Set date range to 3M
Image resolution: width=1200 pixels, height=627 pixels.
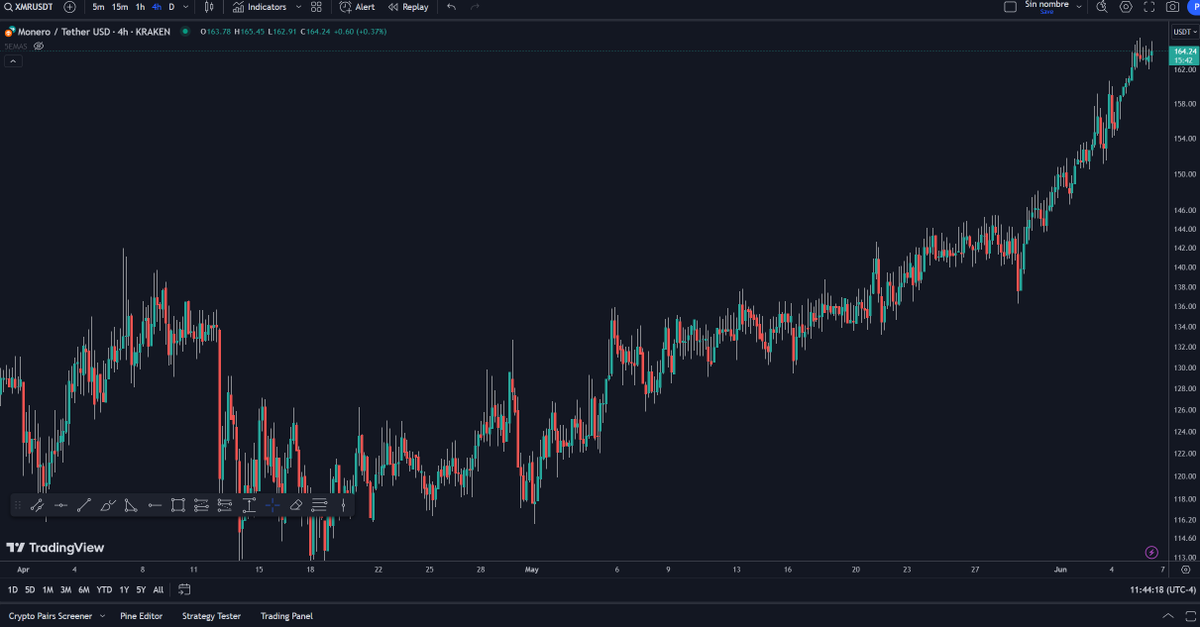(65, 590)
